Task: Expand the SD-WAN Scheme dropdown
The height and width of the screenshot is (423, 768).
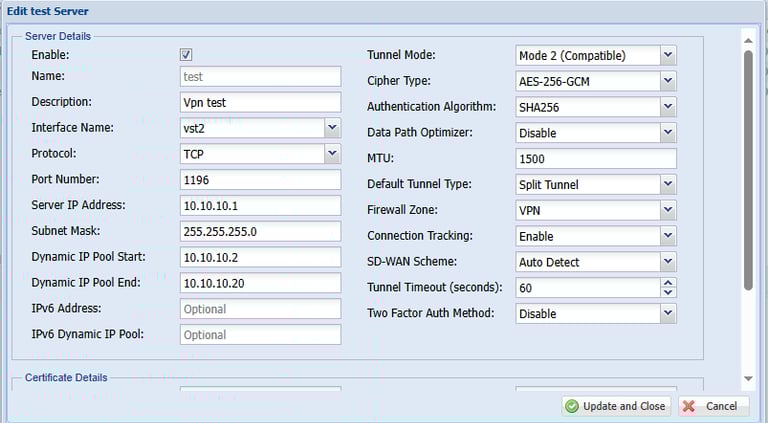Action: 668,263
